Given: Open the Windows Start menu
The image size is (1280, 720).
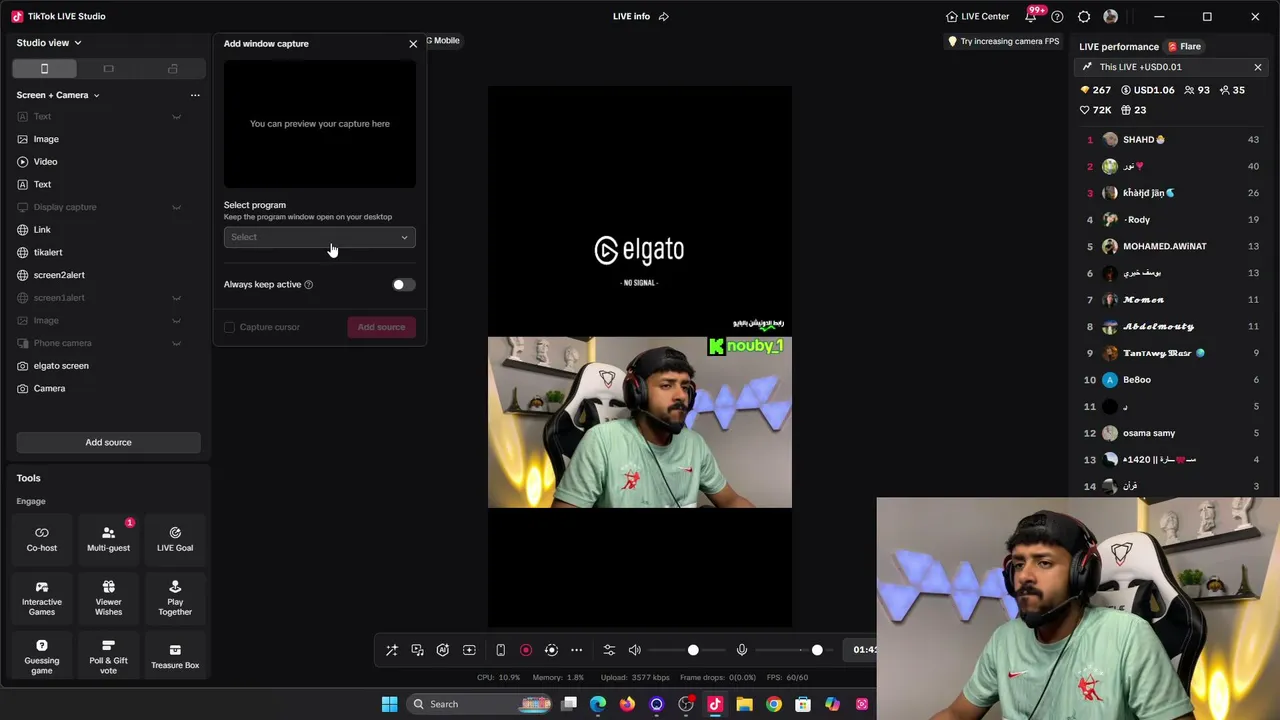Looking at the screenshot, I should (389, 704).
